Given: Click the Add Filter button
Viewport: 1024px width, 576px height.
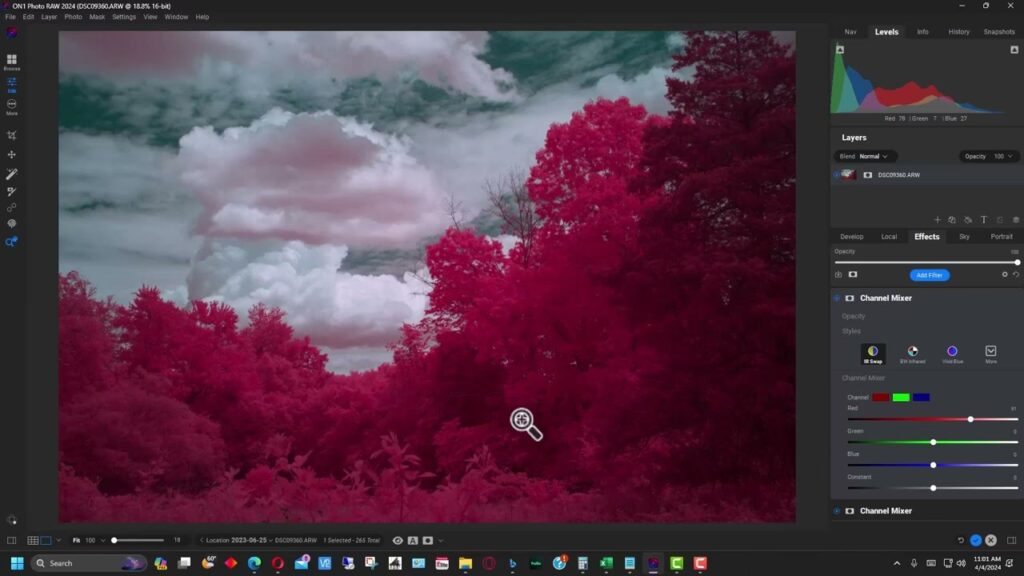Looking at the screenshot, I should tap(929, 275).
